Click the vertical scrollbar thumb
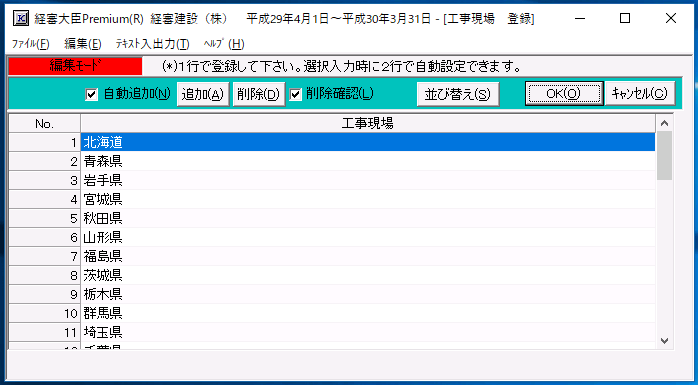This screenshot has height=385, width=698. tap(665, 155)
